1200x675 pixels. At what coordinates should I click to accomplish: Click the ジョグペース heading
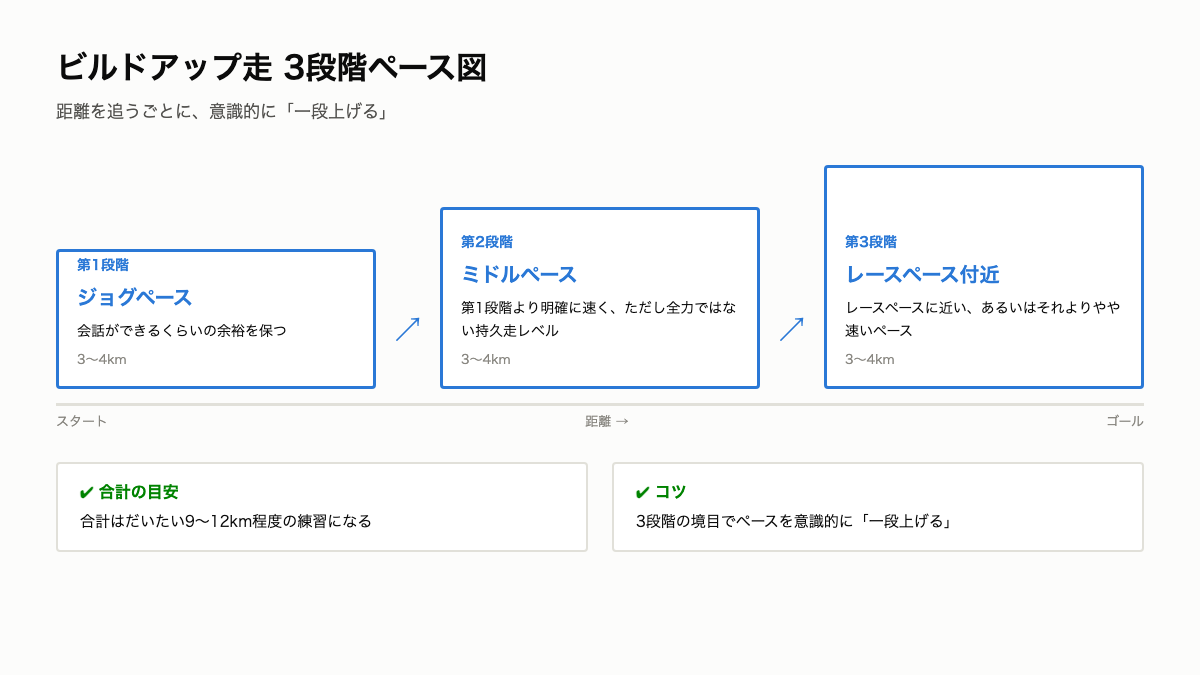pos(134,297)
